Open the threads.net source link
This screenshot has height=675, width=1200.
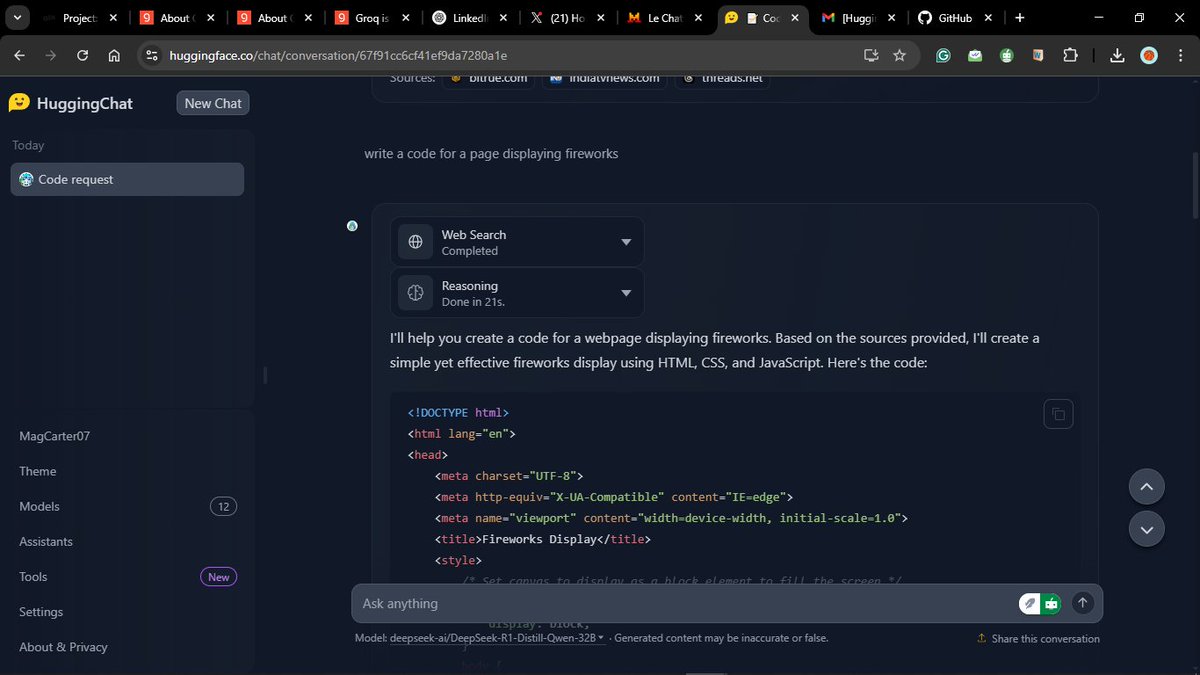pos(722,78)
